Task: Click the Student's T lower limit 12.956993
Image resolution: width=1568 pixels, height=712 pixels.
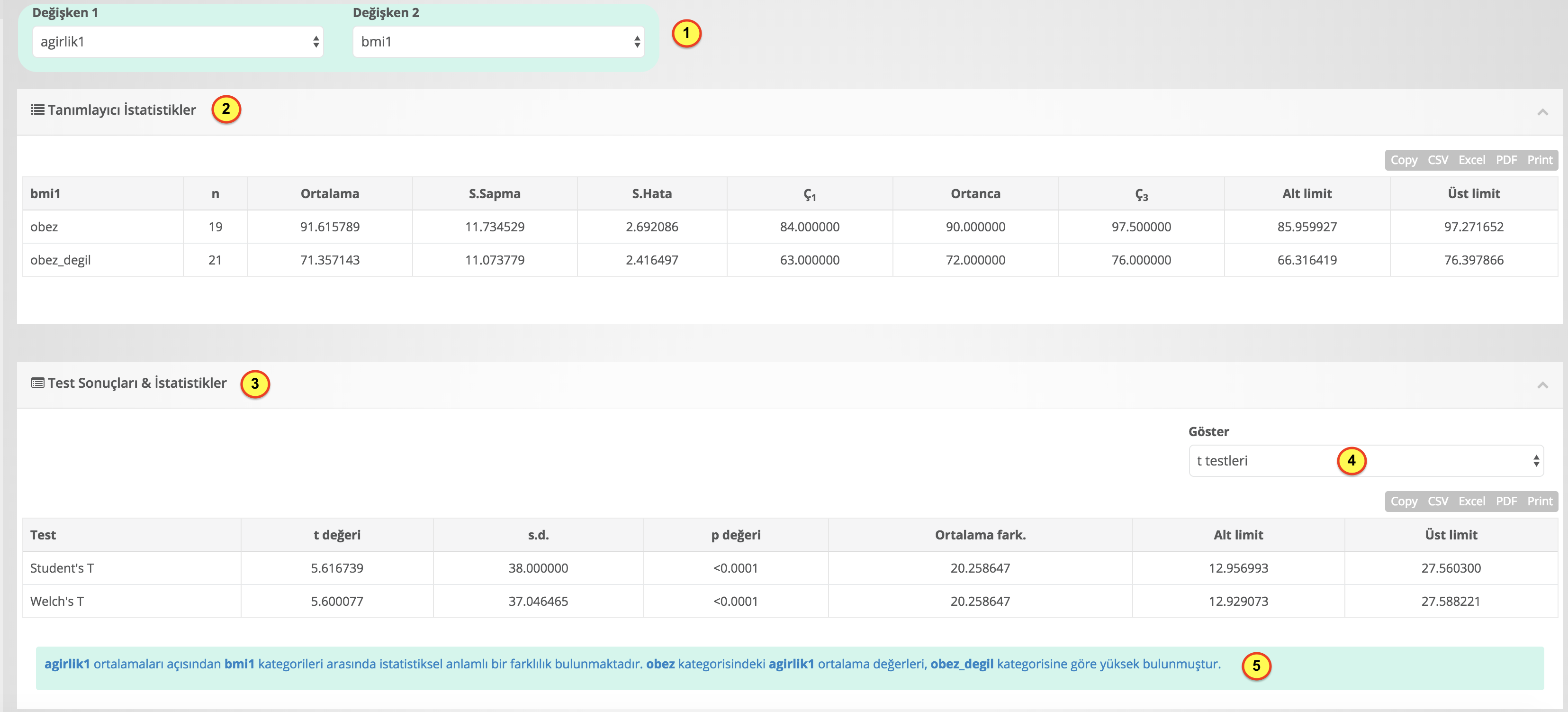Action: pos(1238,568)
